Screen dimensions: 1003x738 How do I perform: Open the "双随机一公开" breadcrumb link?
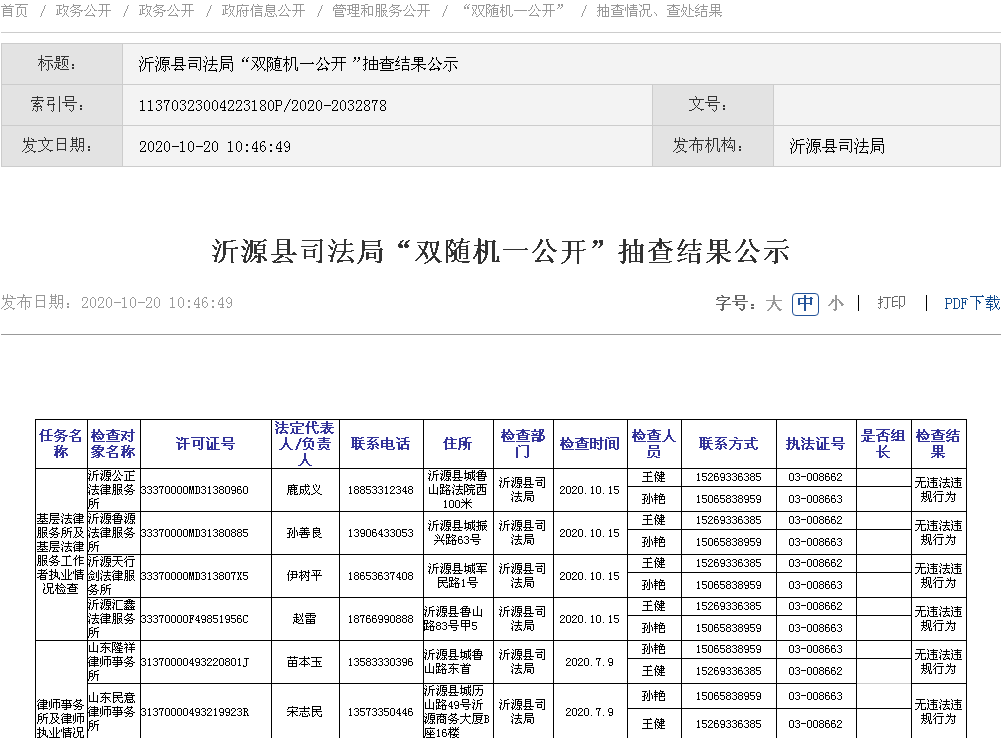pos(515,11)
